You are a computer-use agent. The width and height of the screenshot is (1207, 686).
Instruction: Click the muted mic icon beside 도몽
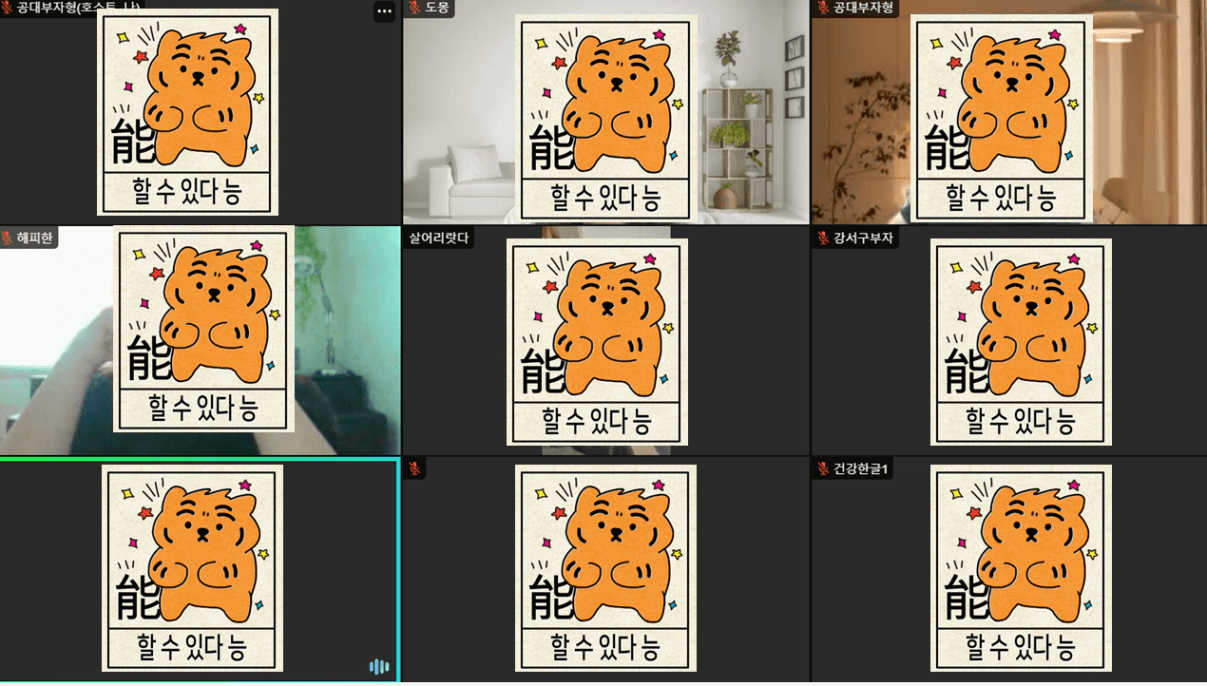point(414,7)
